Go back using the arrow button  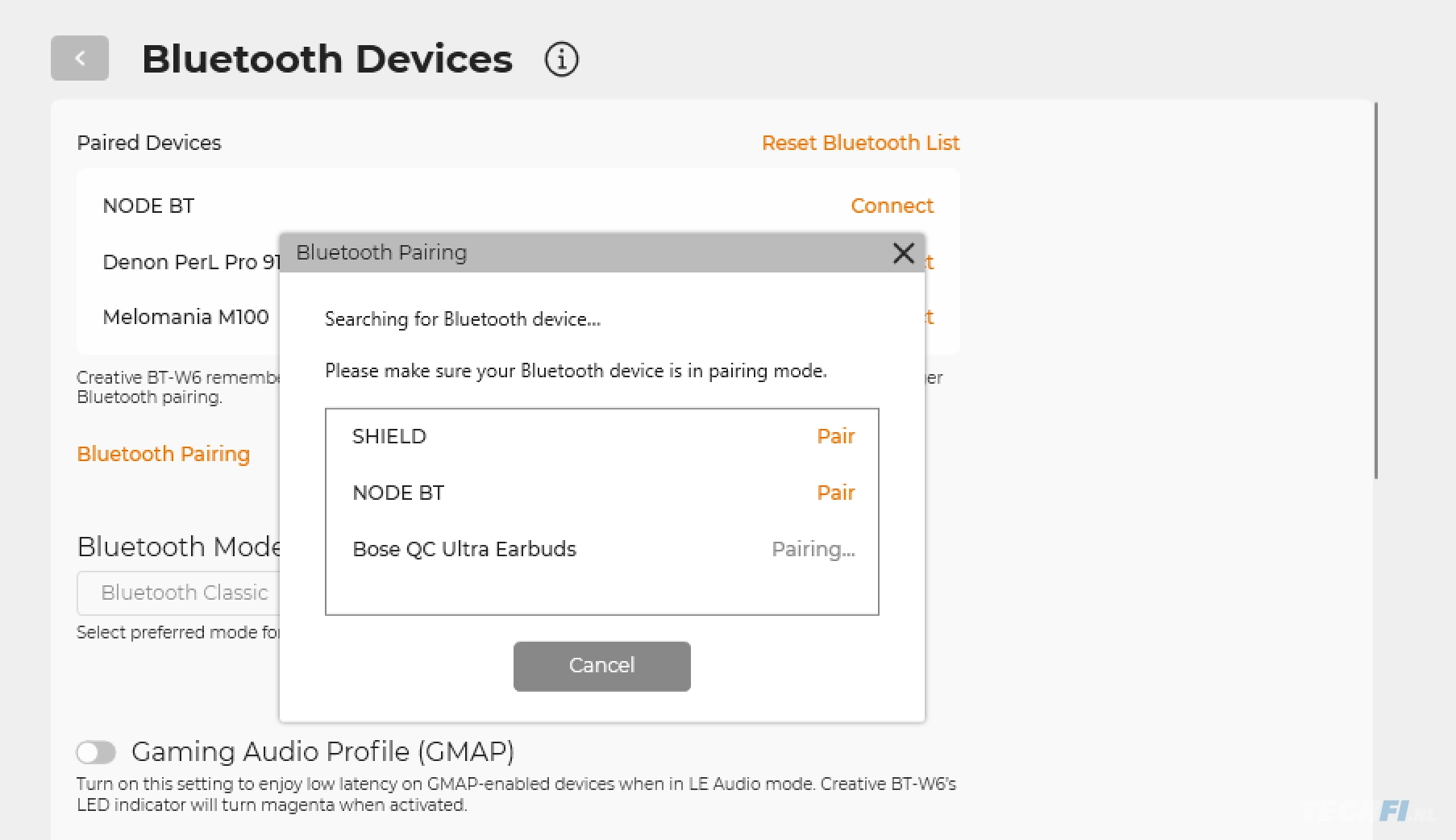[x=80, y=58]
